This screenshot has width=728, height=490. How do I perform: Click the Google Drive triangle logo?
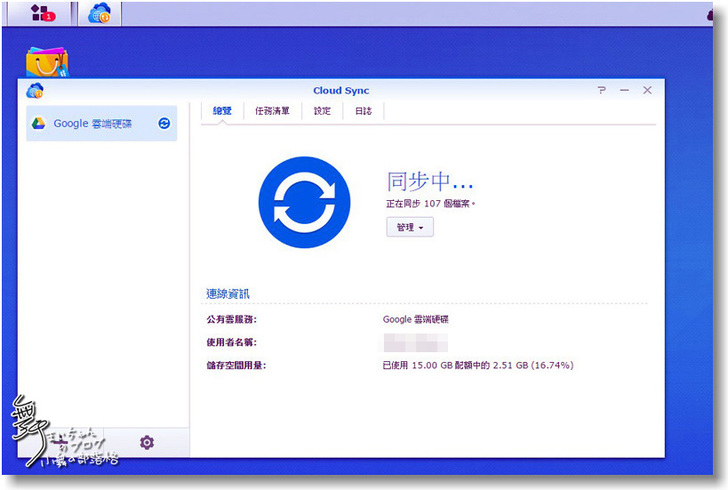pyautogui.click(x=38, y=124)
